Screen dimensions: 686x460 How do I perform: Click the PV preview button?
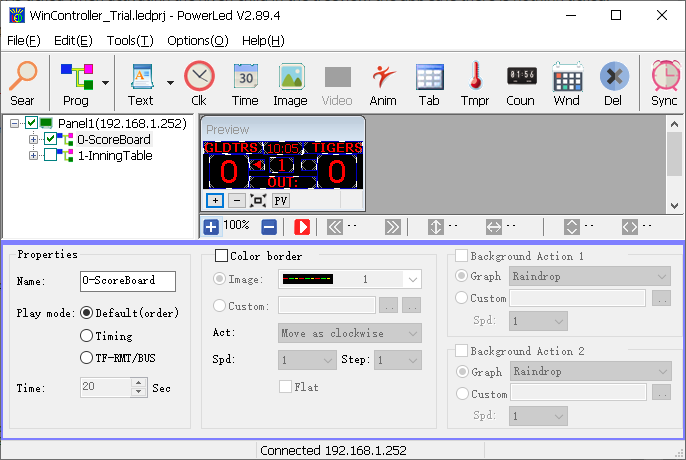(281, 200)
